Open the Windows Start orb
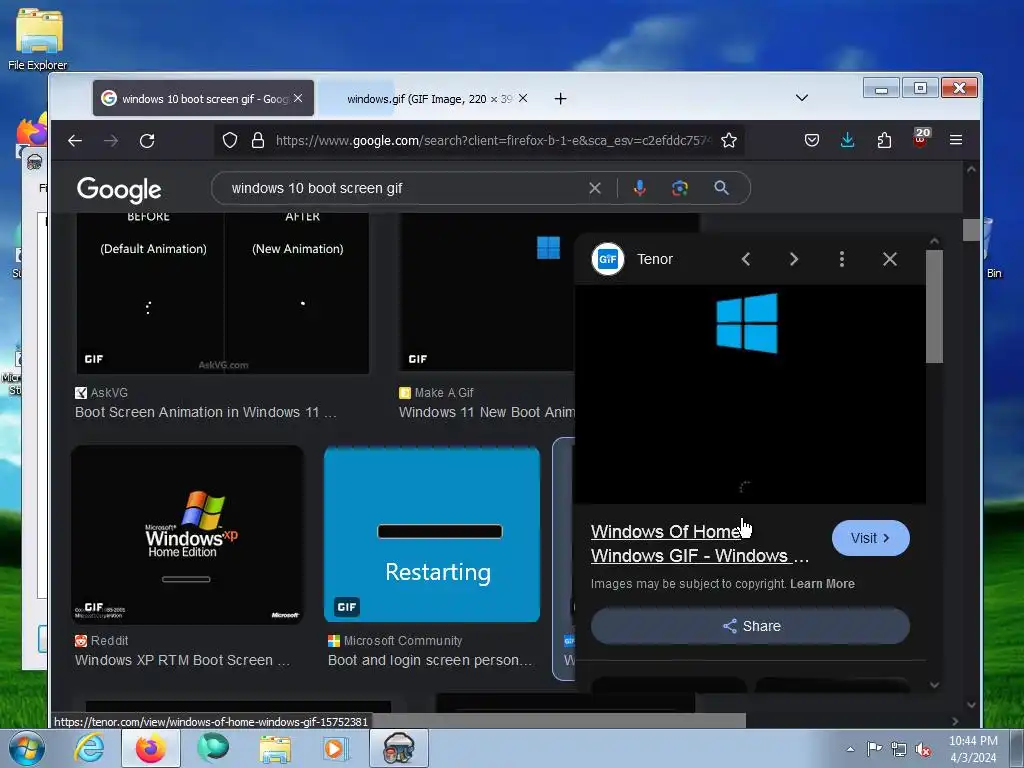The image size is (1024, 768). (26, 748)
